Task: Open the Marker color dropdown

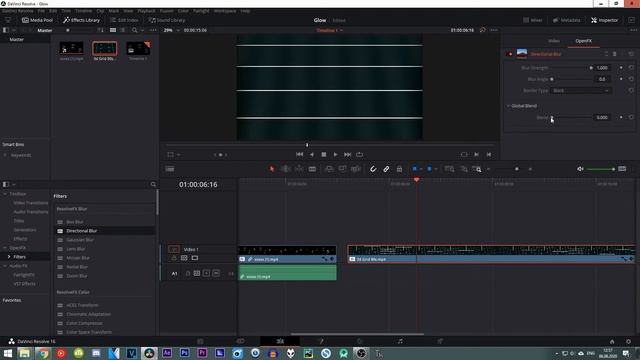Action: [436, 169]
